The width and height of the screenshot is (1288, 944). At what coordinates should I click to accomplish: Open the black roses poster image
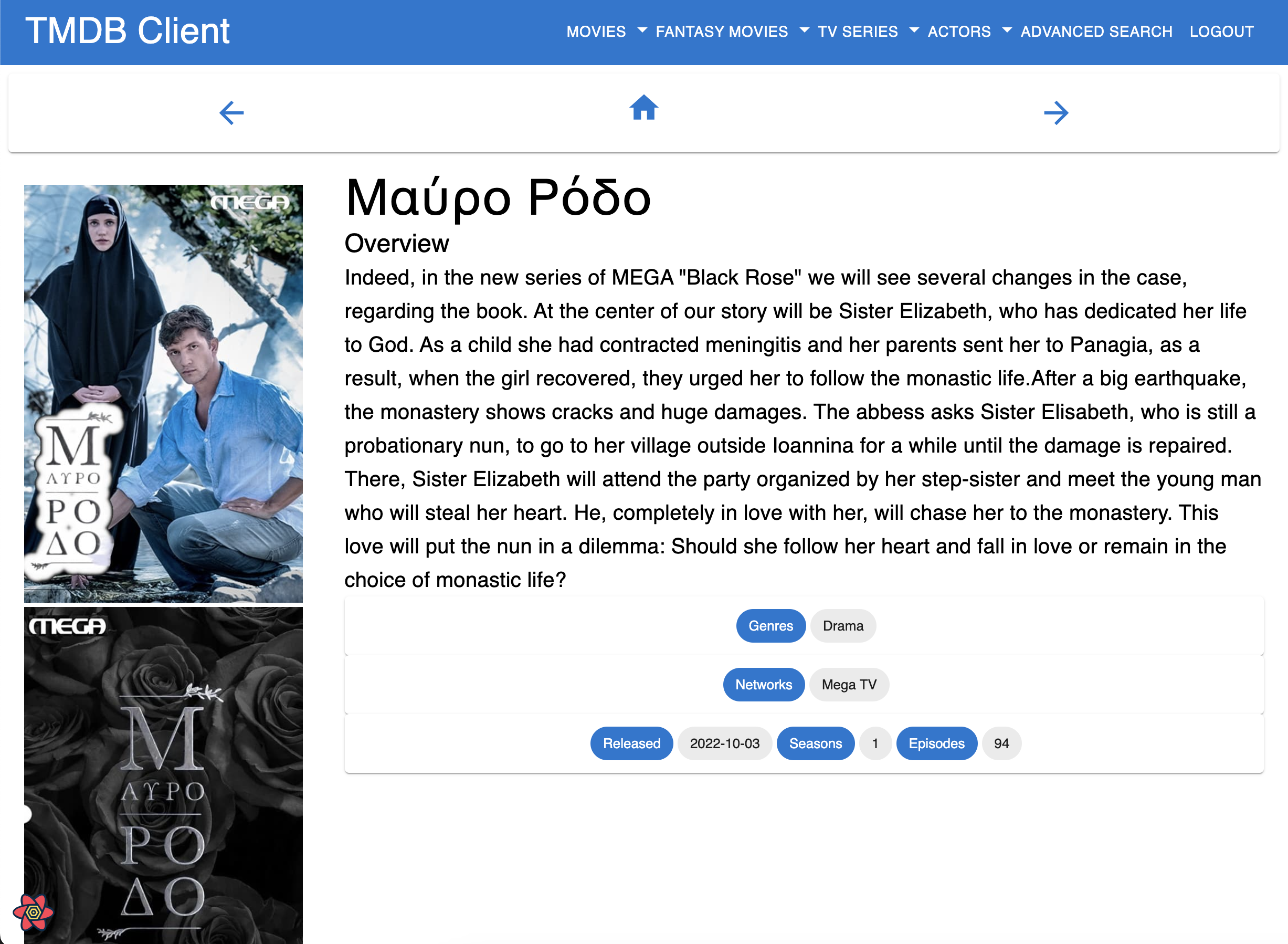[163, 775]
